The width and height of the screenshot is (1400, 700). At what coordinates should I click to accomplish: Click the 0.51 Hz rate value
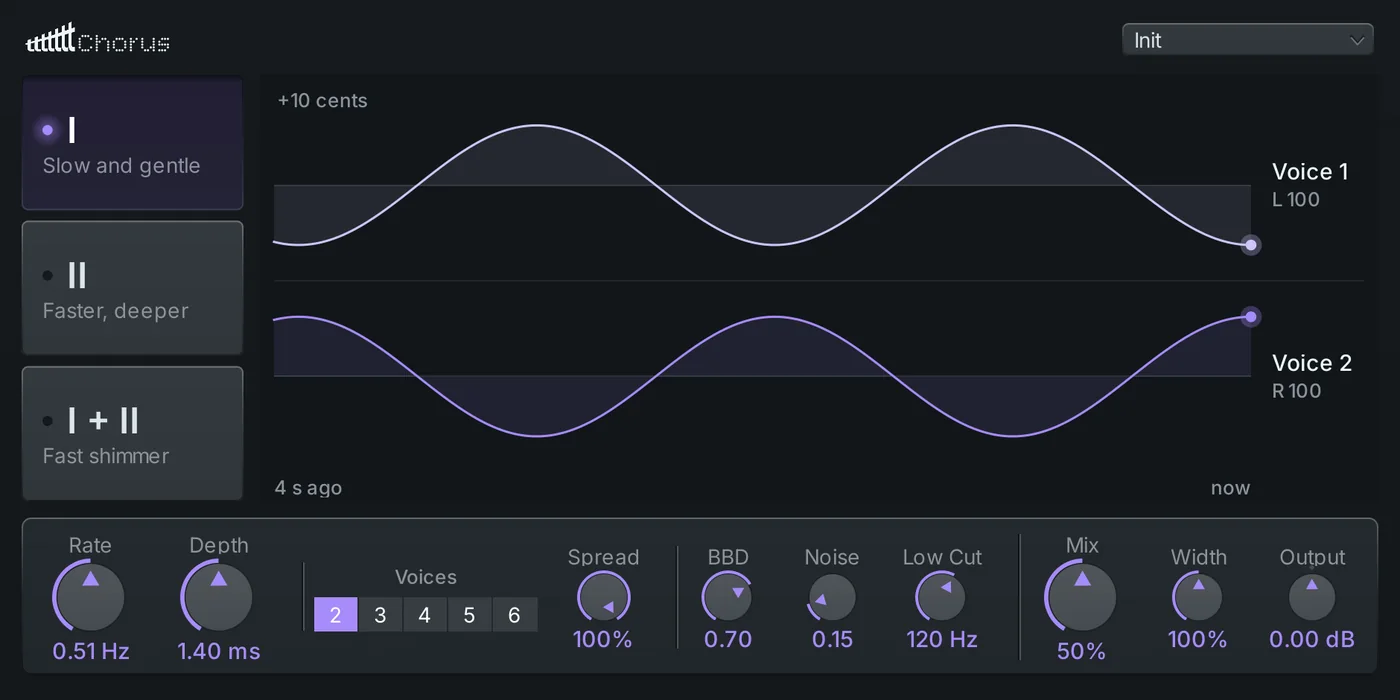point(91,651)
